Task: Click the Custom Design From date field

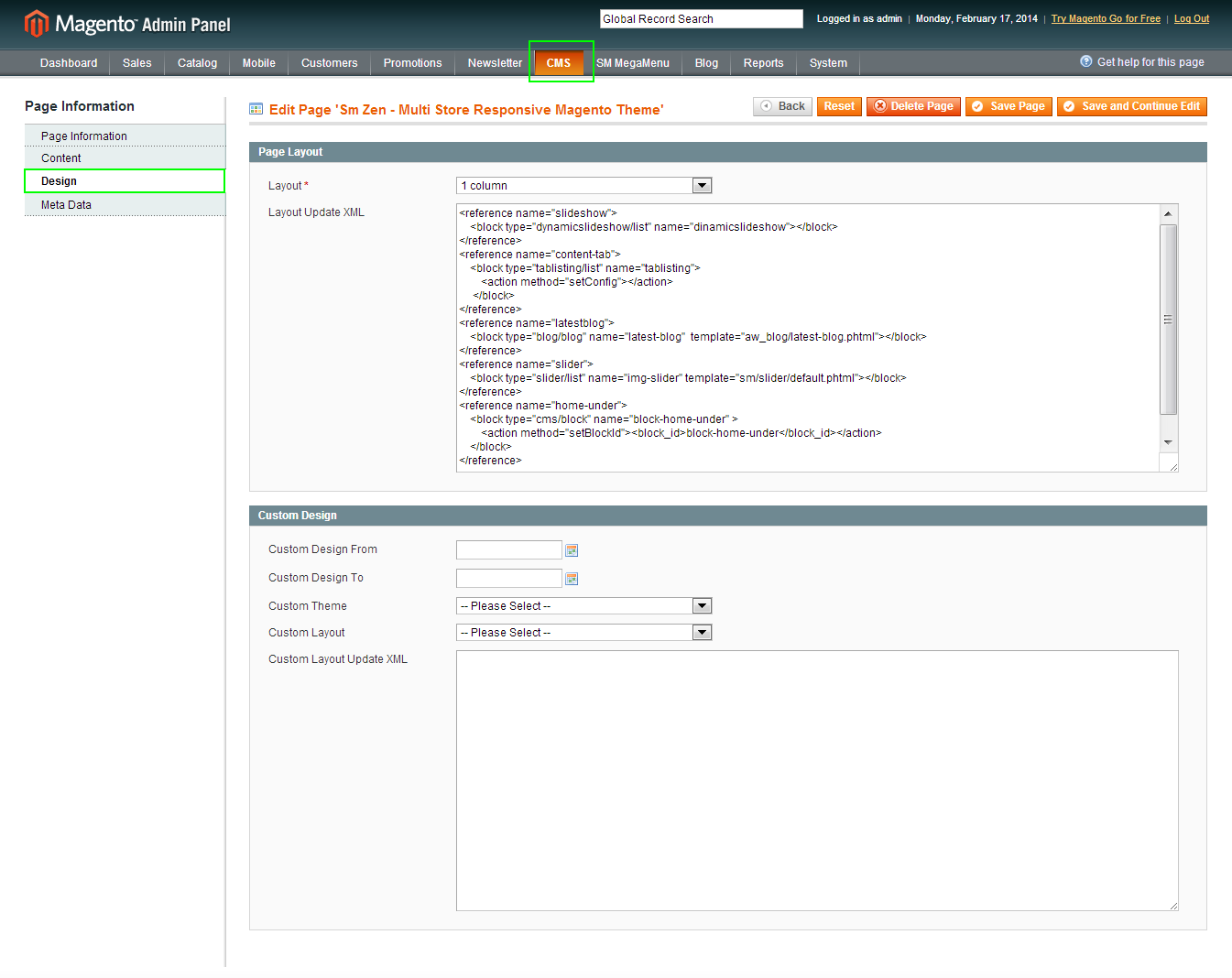Action: click(x=509, y=549)
